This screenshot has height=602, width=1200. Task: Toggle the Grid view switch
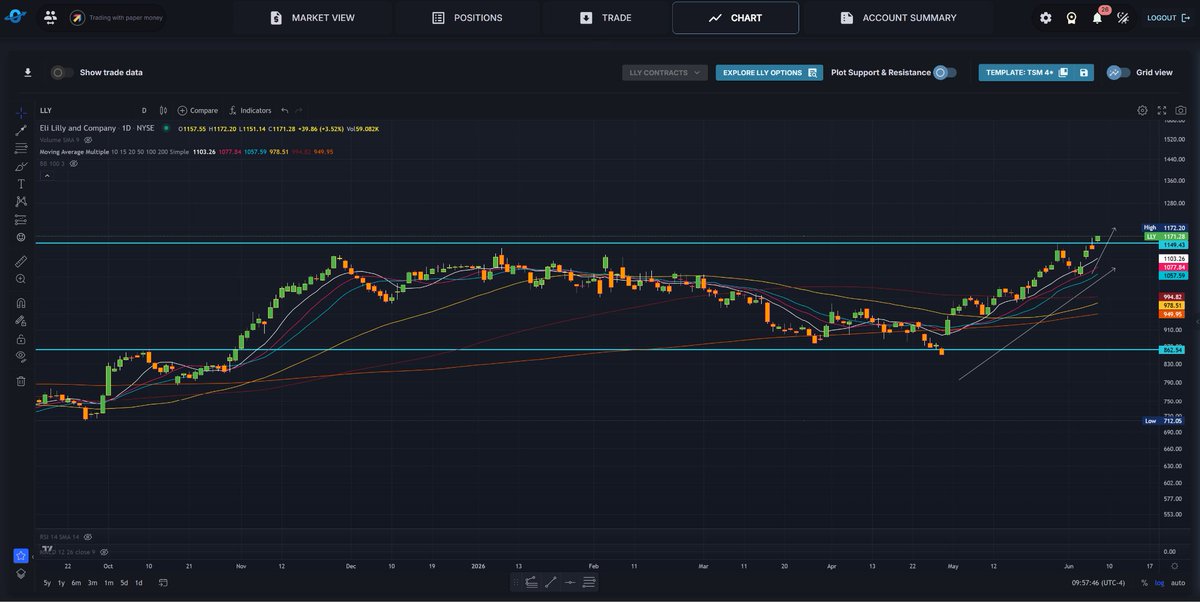coord(1119,72)
